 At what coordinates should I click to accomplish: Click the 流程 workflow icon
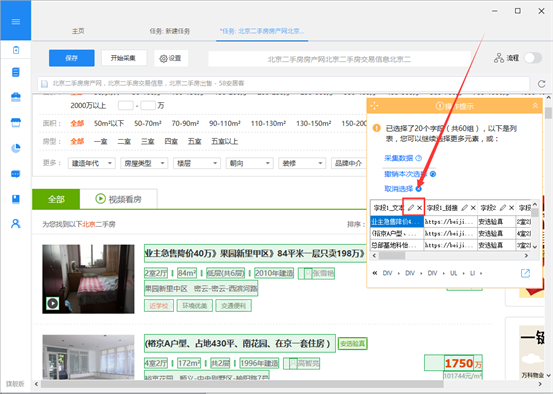coord(499,58)
